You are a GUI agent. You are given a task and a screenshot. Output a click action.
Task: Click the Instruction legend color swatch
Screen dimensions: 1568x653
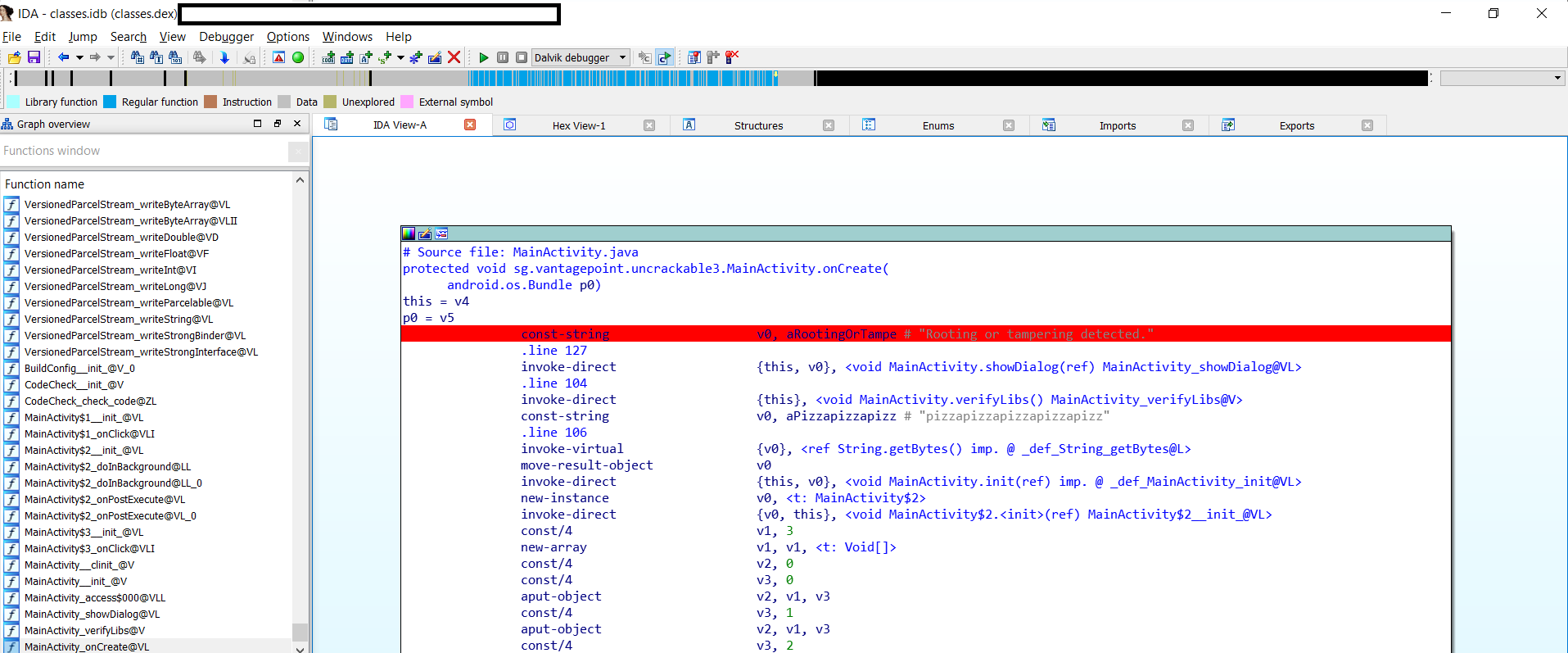click(210, 102)
